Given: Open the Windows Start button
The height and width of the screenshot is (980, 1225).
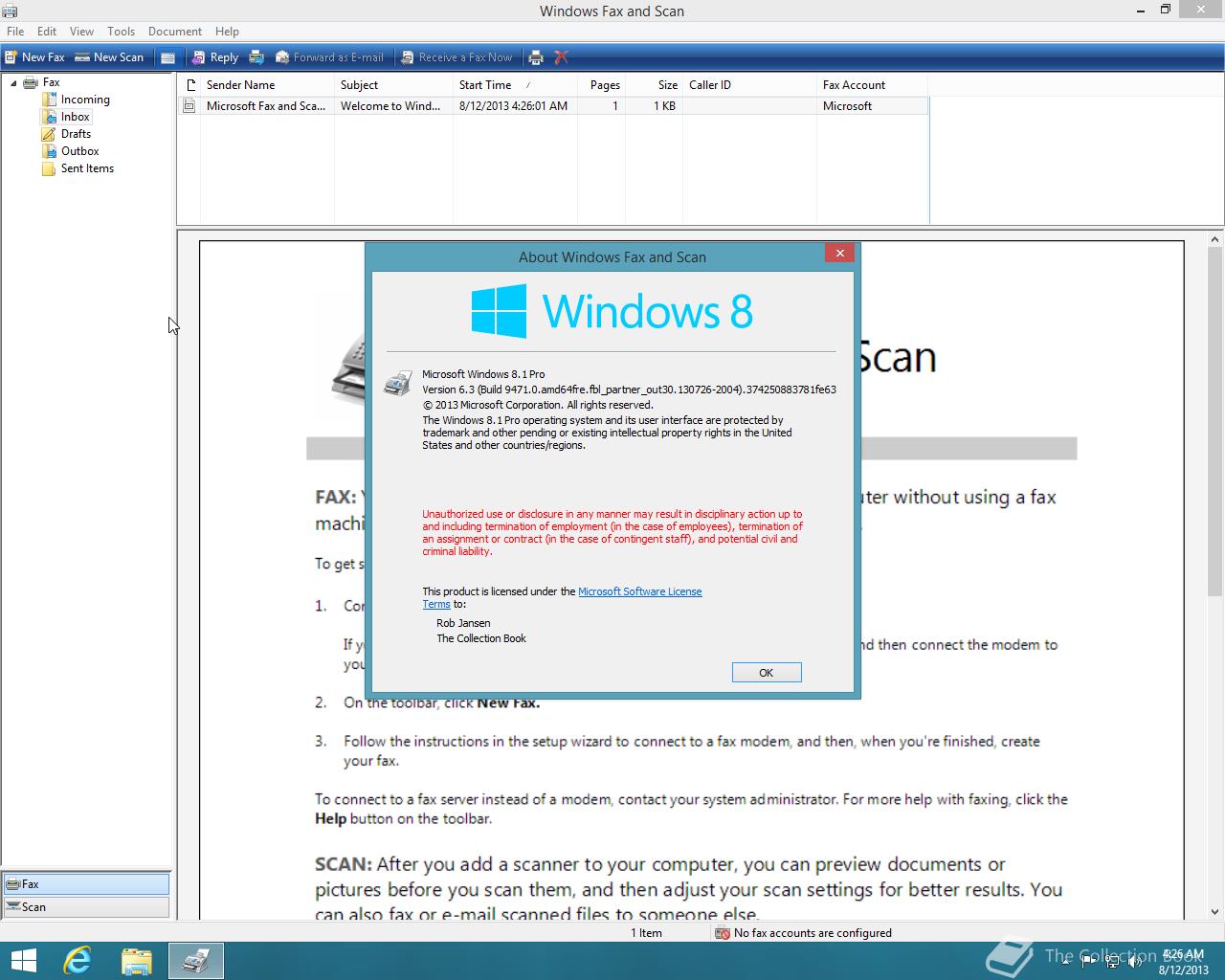Looking at the screenshot, I should 23,961.
